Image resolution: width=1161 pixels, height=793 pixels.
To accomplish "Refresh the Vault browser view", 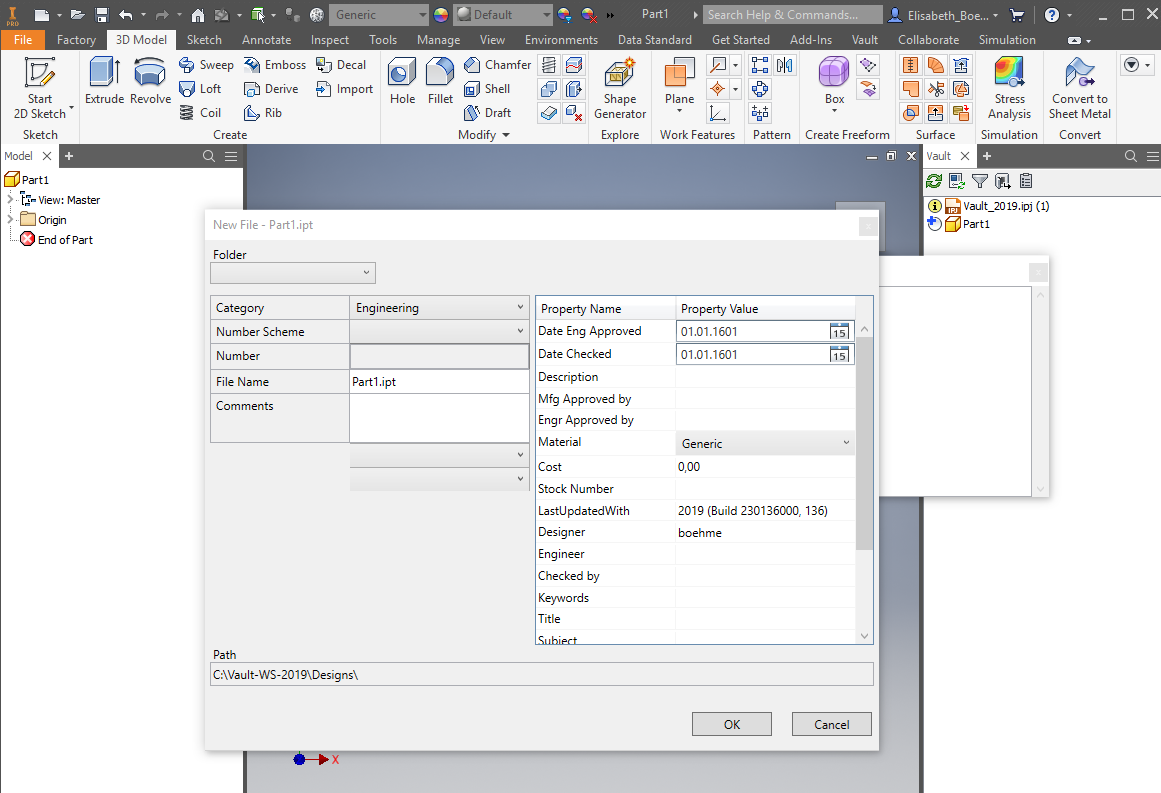I will point(934,181).
